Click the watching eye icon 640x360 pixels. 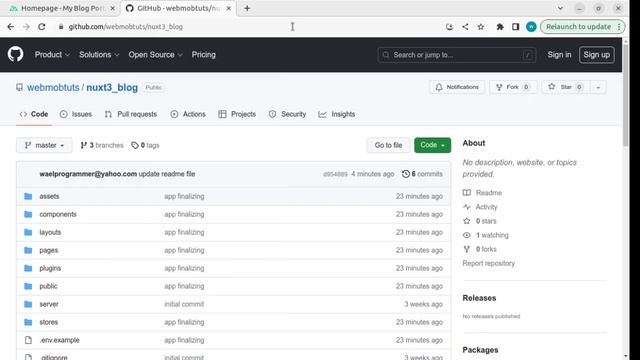(467, 235)
